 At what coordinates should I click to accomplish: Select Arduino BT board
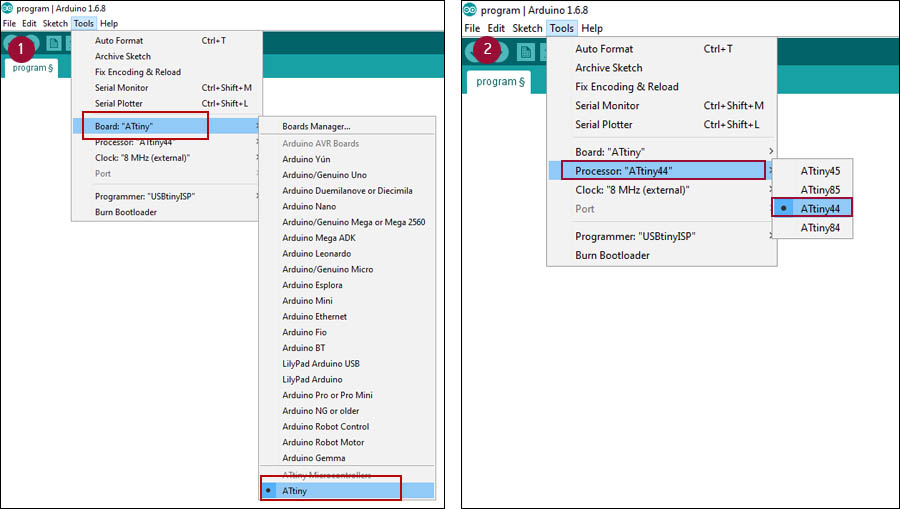pos(347,348)
